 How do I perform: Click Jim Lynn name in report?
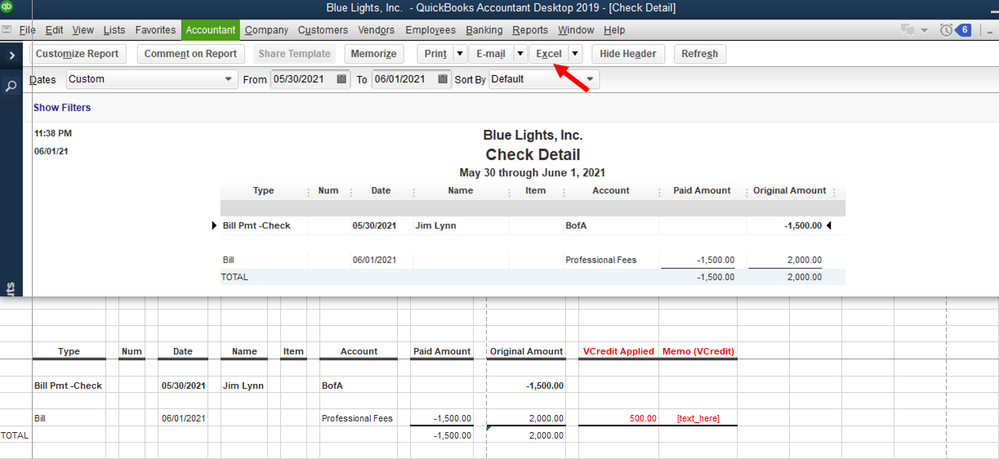pyautogui.click(x=435, y=226)
